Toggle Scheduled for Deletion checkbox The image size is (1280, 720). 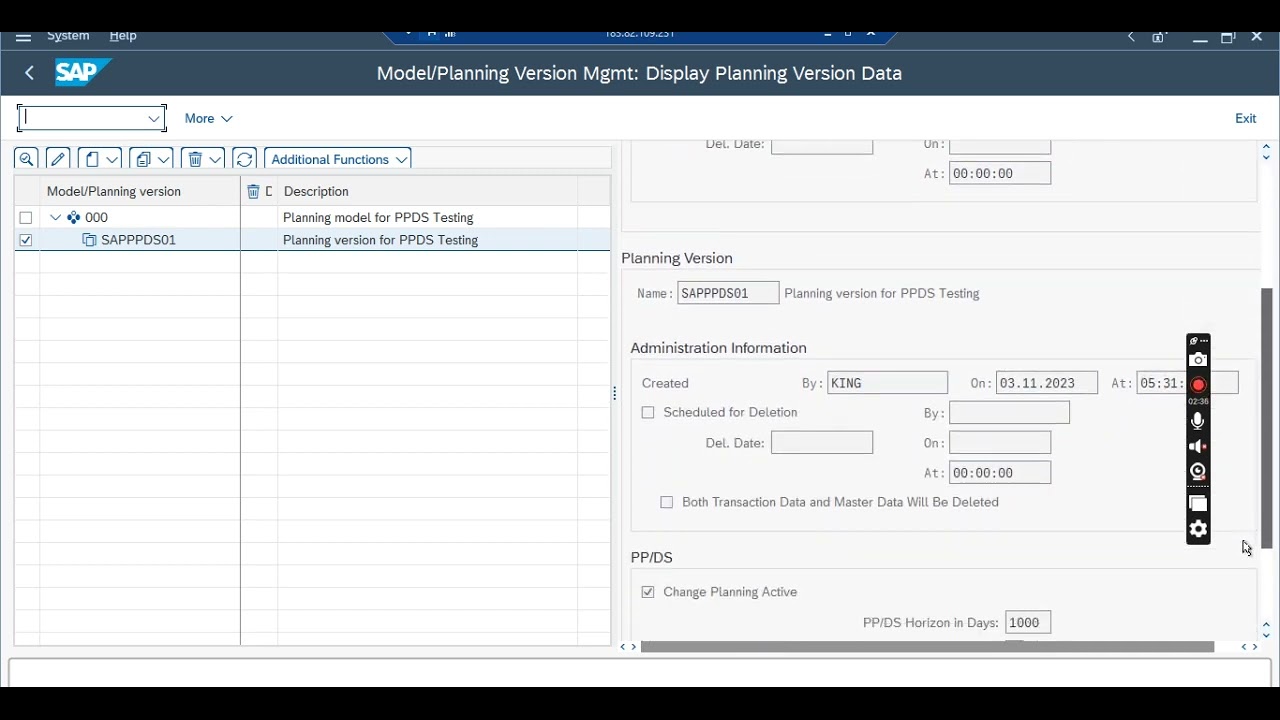coord(648,412)
